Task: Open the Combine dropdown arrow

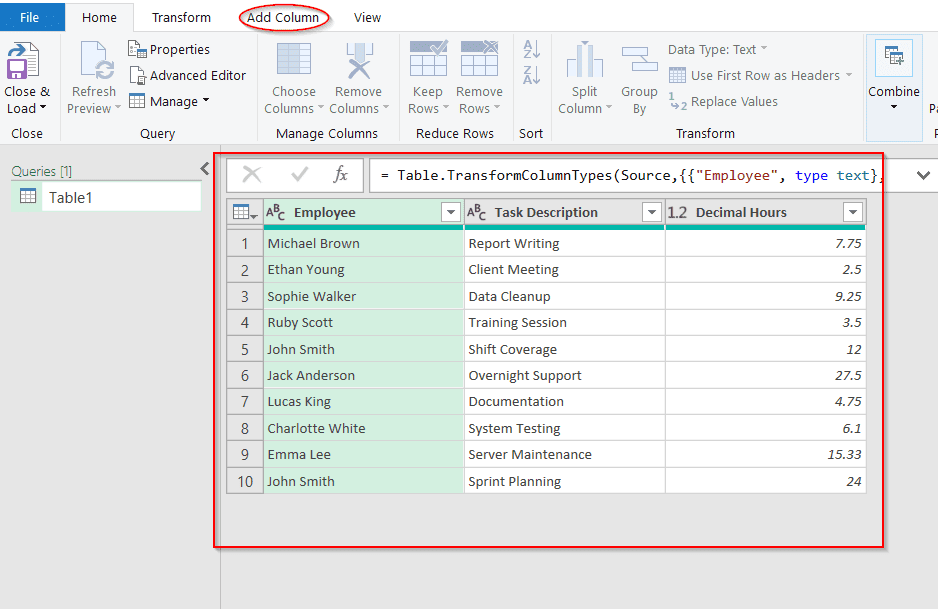Action: point(894,107)
